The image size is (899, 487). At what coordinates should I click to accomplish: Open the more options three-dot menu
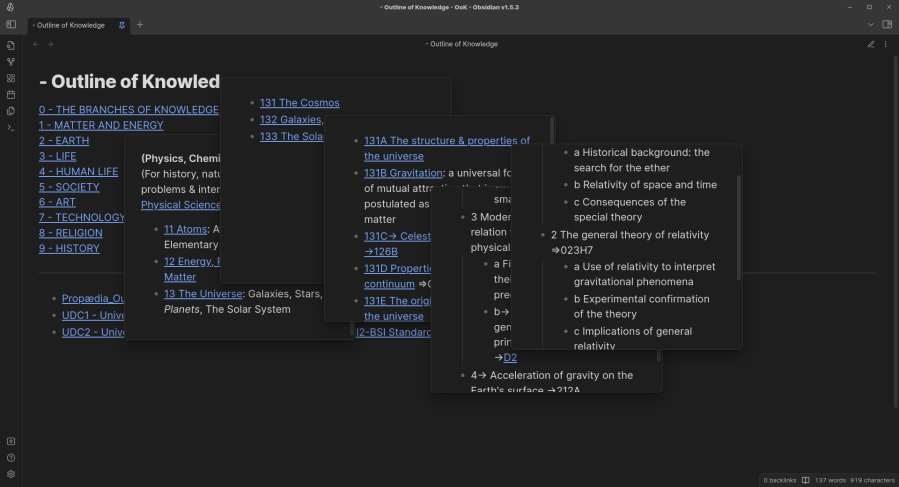(886, 44)
